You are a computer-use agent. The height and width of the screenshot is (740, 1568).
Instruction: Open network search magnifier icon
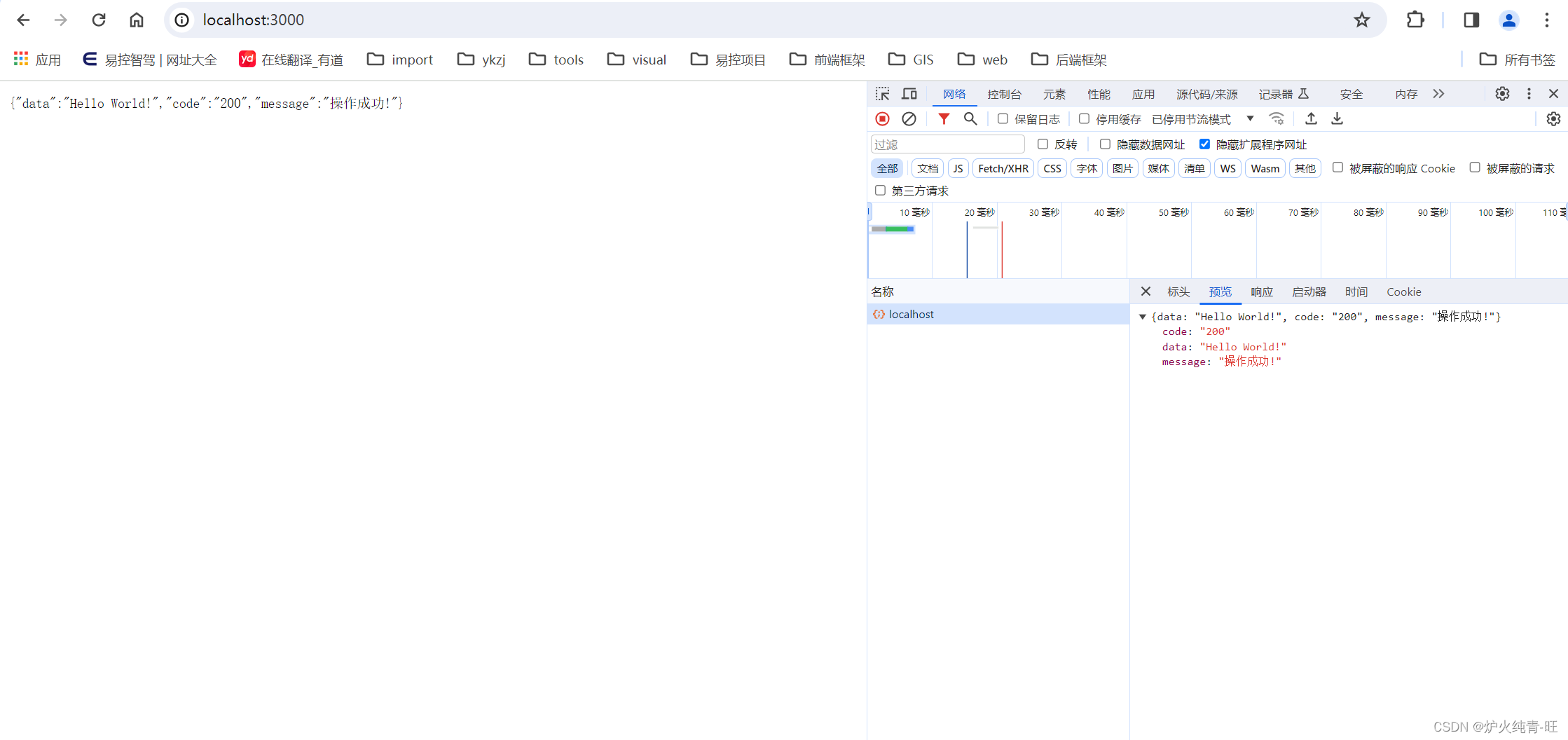pyautogui.click(x=970, y=119)
